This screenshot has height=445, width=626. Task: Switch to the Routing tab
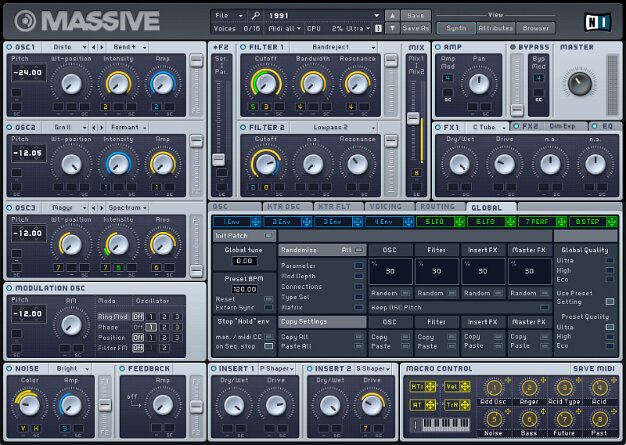[x=437, y=206]
